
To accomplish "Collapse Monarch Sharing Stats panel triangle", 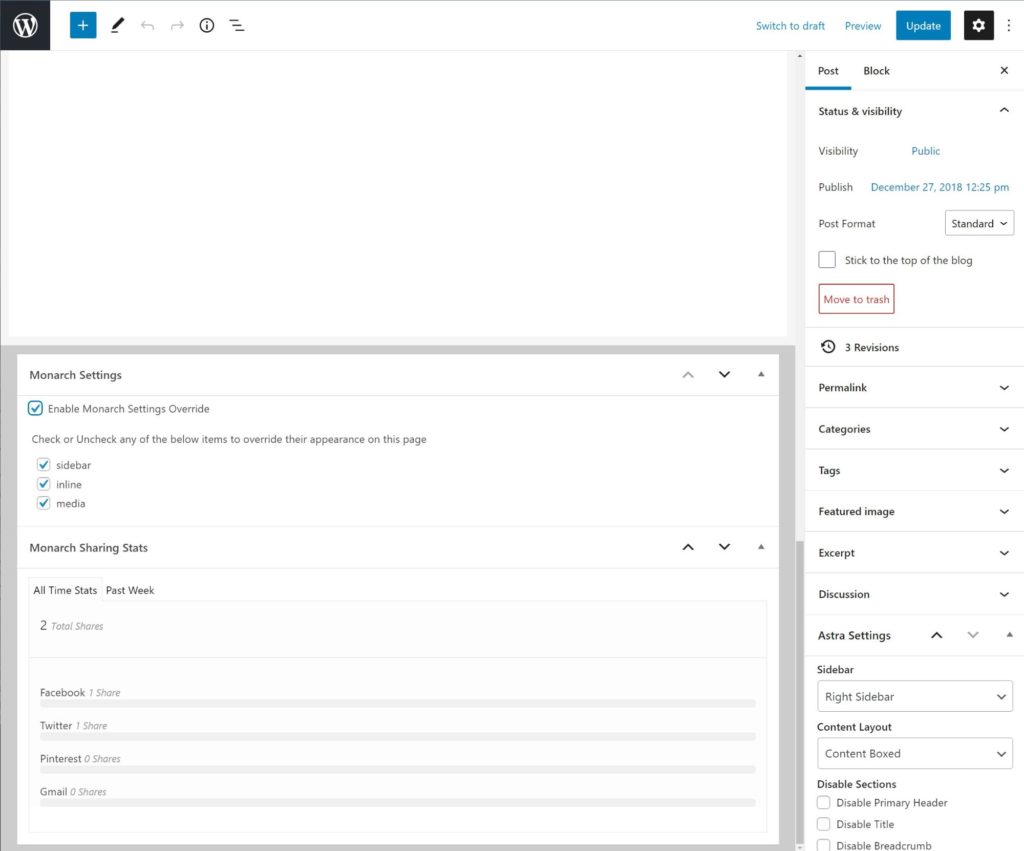I will 761,547.
